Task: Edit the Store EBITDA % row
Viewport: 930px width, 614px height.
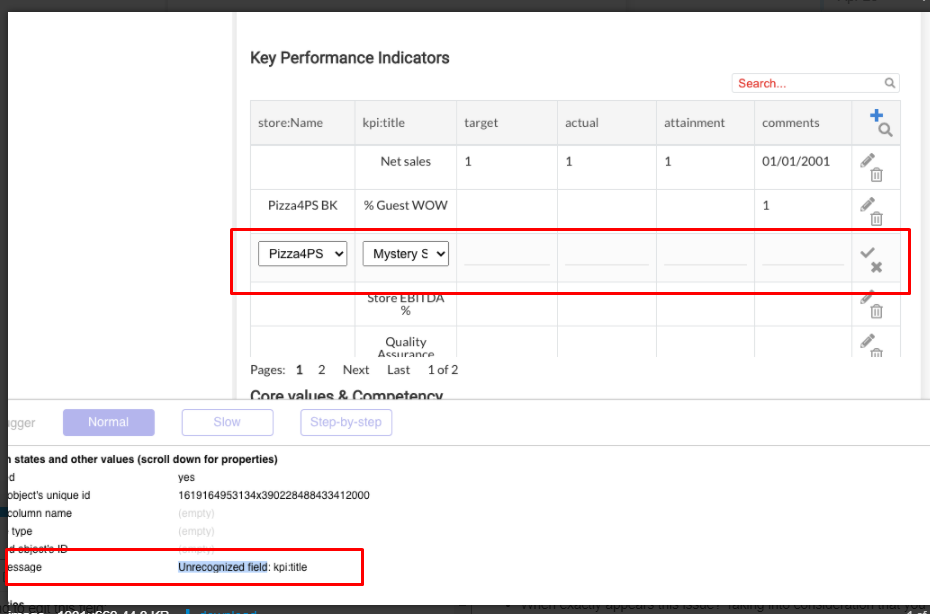Action: [867, 297]
